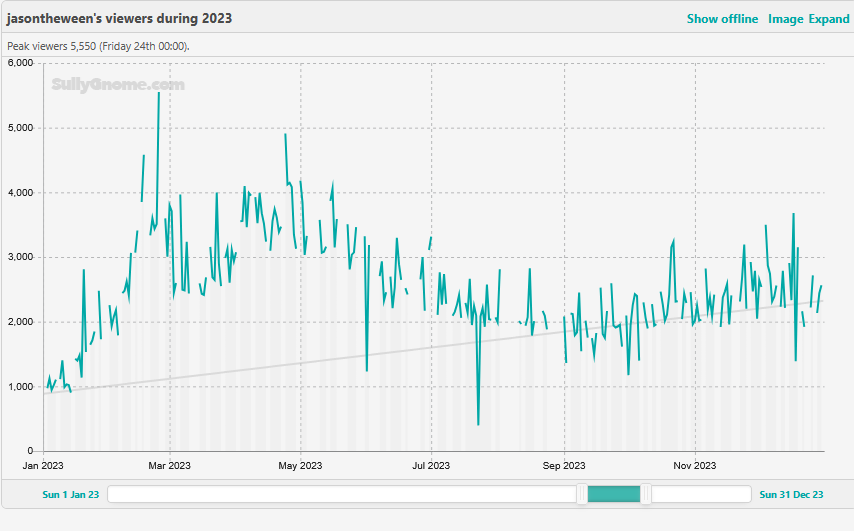Click the right range slider handle
The width and height of the screenshot is (854, 531).
coord(646,494)
